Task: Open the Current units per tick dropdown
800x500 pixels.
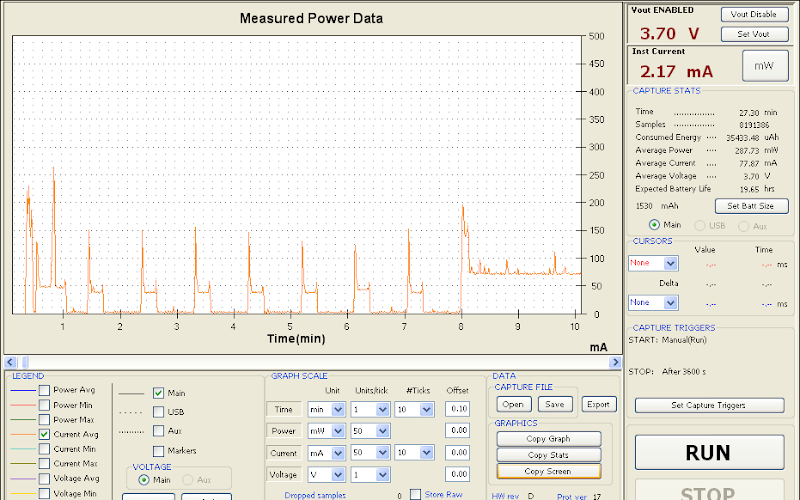Action: pyautogui.click(x=370, y=453)
